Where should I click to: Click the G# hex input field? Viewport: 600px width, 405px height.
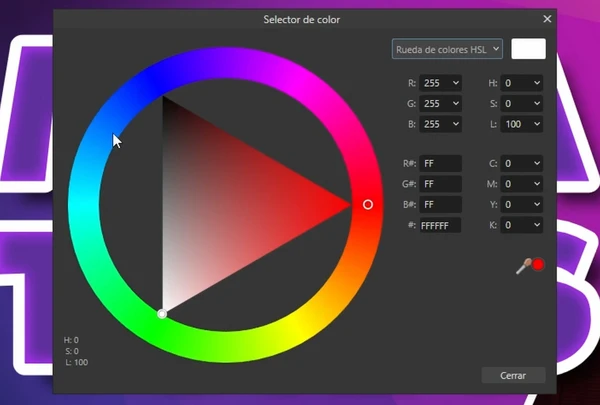pos(440,184)
